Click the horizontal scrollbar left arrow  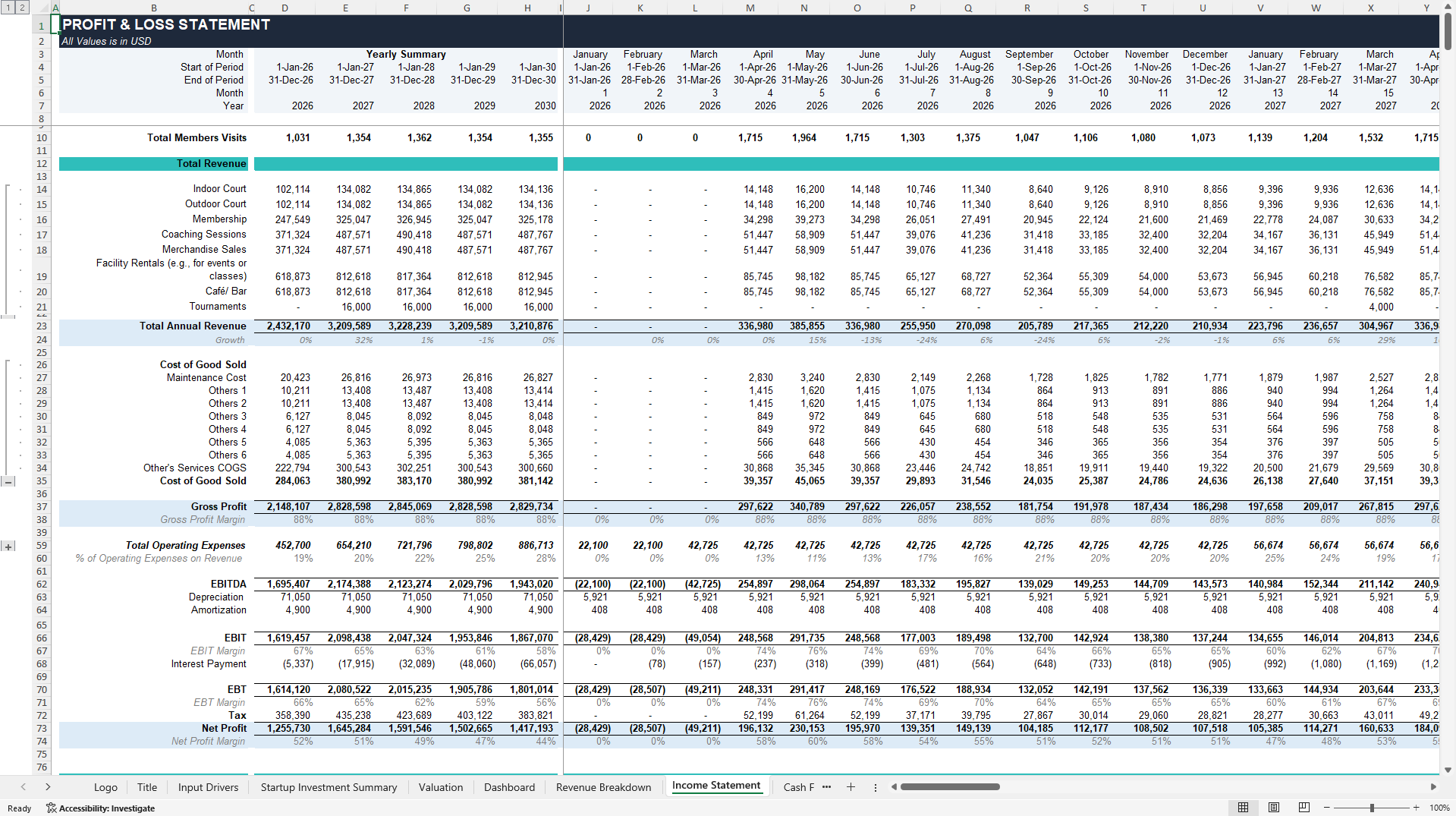pyautogui.click(x=894, y=787)
